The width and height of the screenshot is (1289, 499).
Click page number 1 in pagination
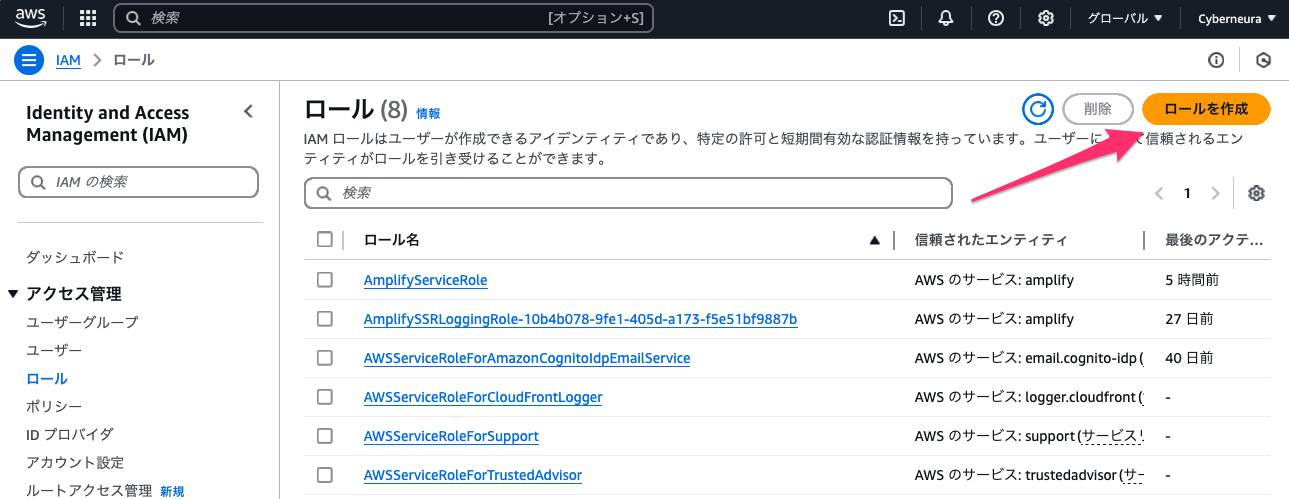1187,193
